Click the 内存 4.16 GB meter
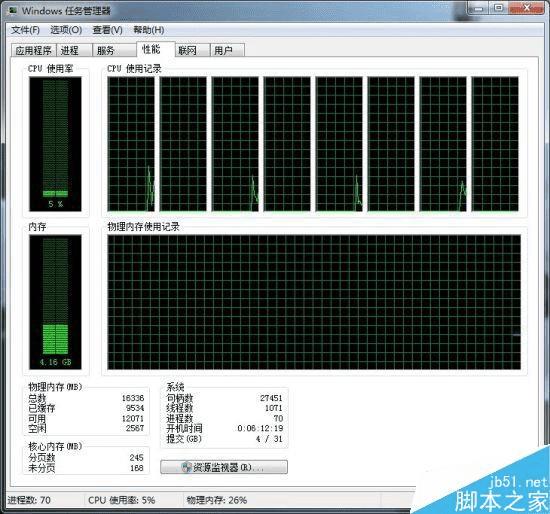Image resolution: width=550 pixels, height=514 pixels. tap(55, 302)
